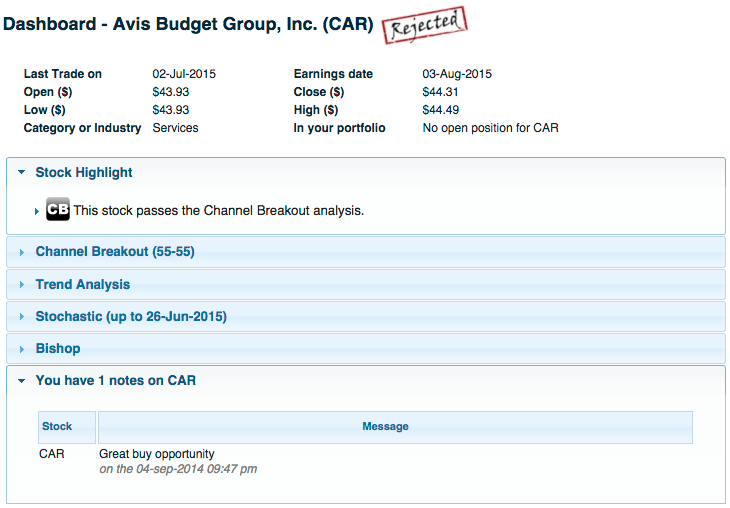730x508 pixels.
Task: Click the Rejected stamp next to title
Action: pyautogui.click(x=425, y=25)
